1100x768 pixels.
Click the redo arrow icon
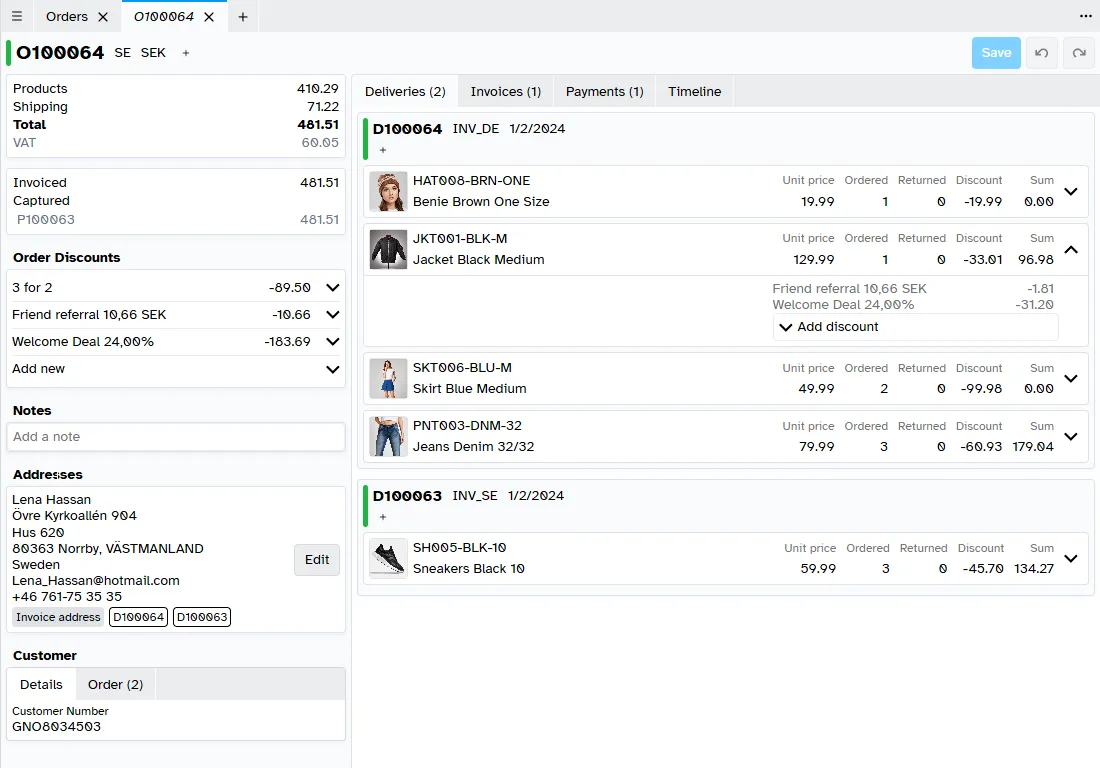pyautogui.click(x=1079, y=53)
